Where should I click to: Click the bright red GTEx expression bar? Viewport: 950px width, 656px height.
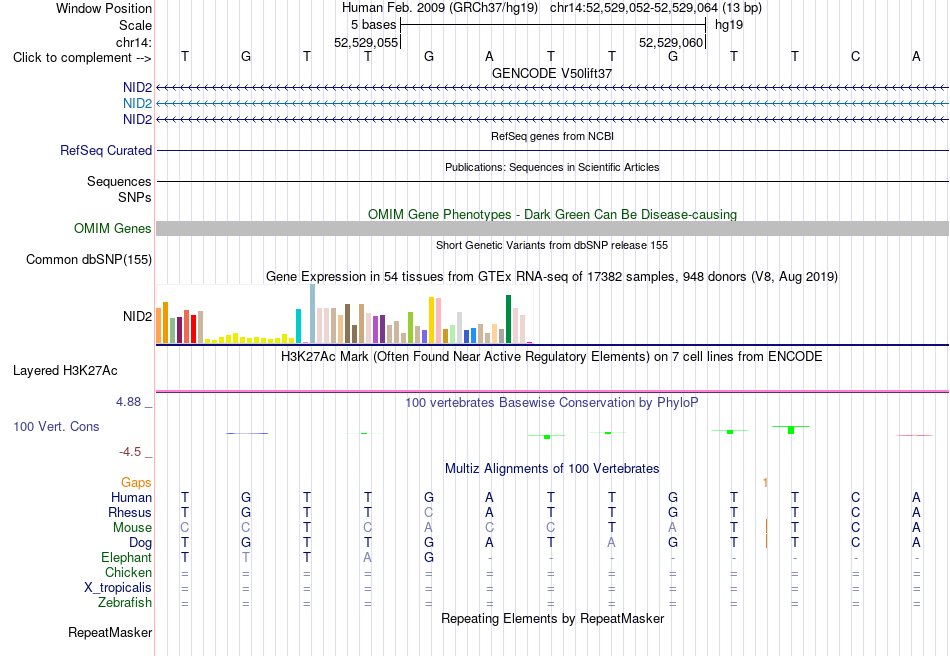tap(193, 329)
